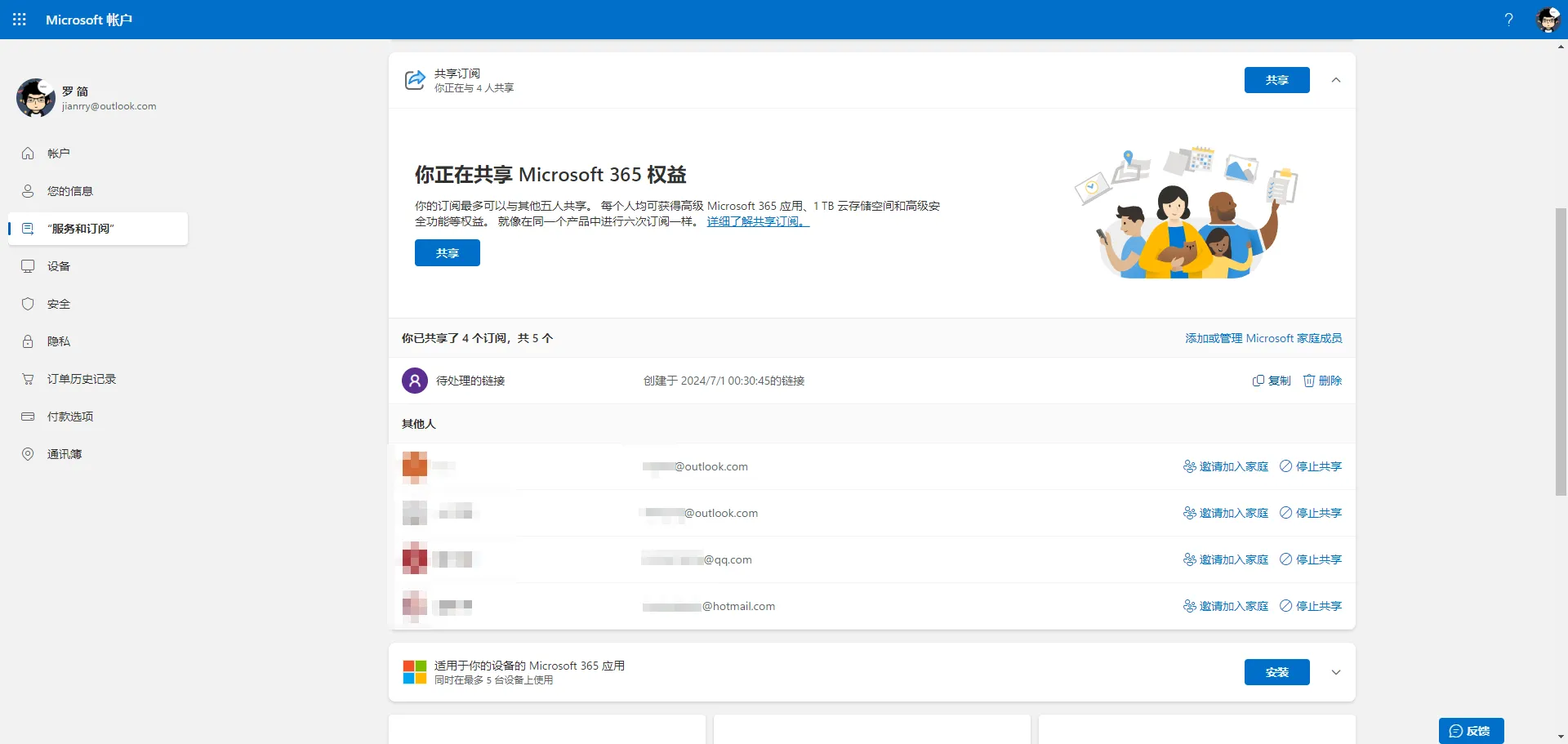Click the 安装 button
The width and height of the screenshot is (1568, 744).
point(1276,672)
